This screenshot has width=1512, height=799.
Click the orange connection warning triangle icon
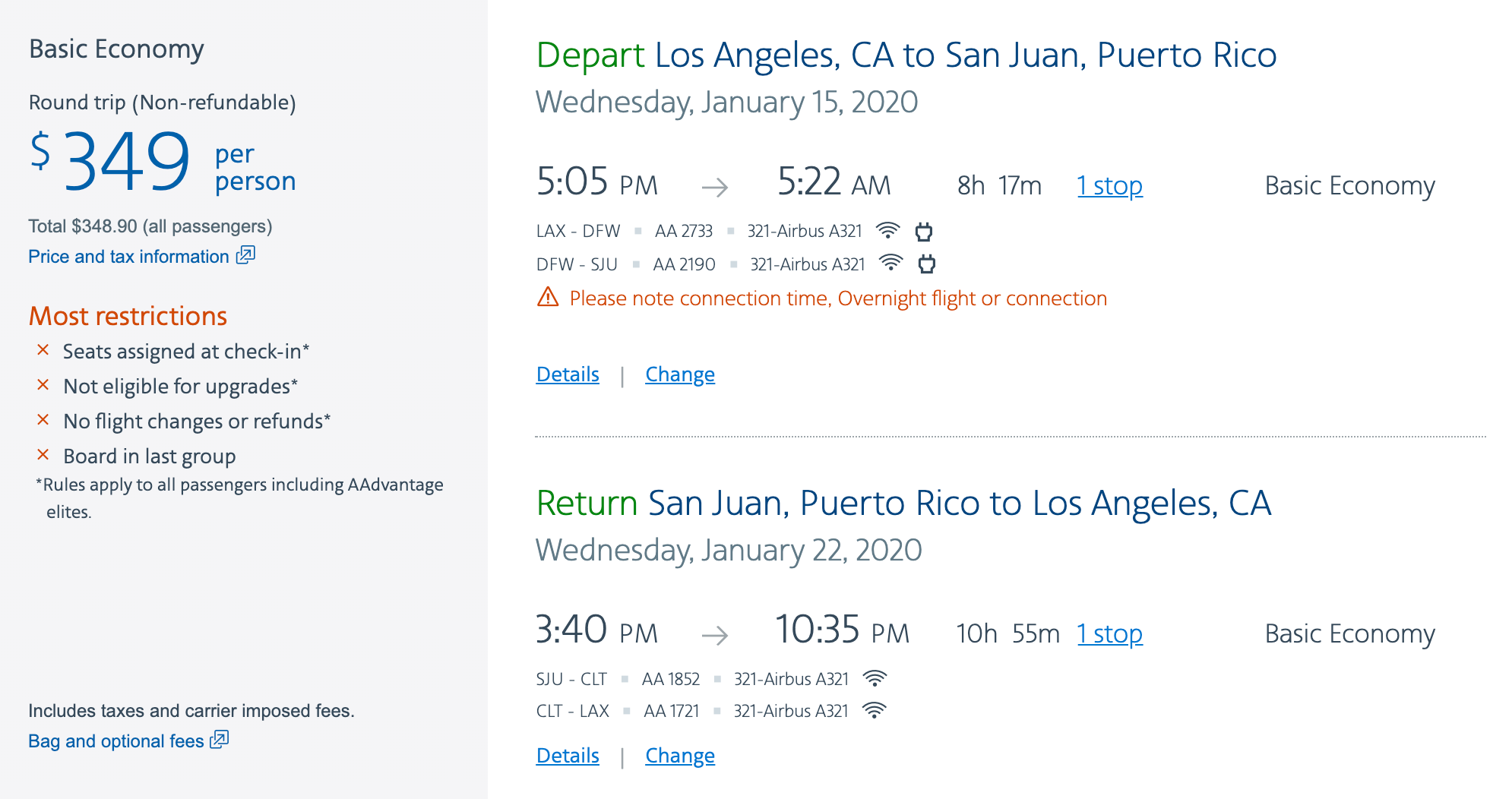coord(548,297)
